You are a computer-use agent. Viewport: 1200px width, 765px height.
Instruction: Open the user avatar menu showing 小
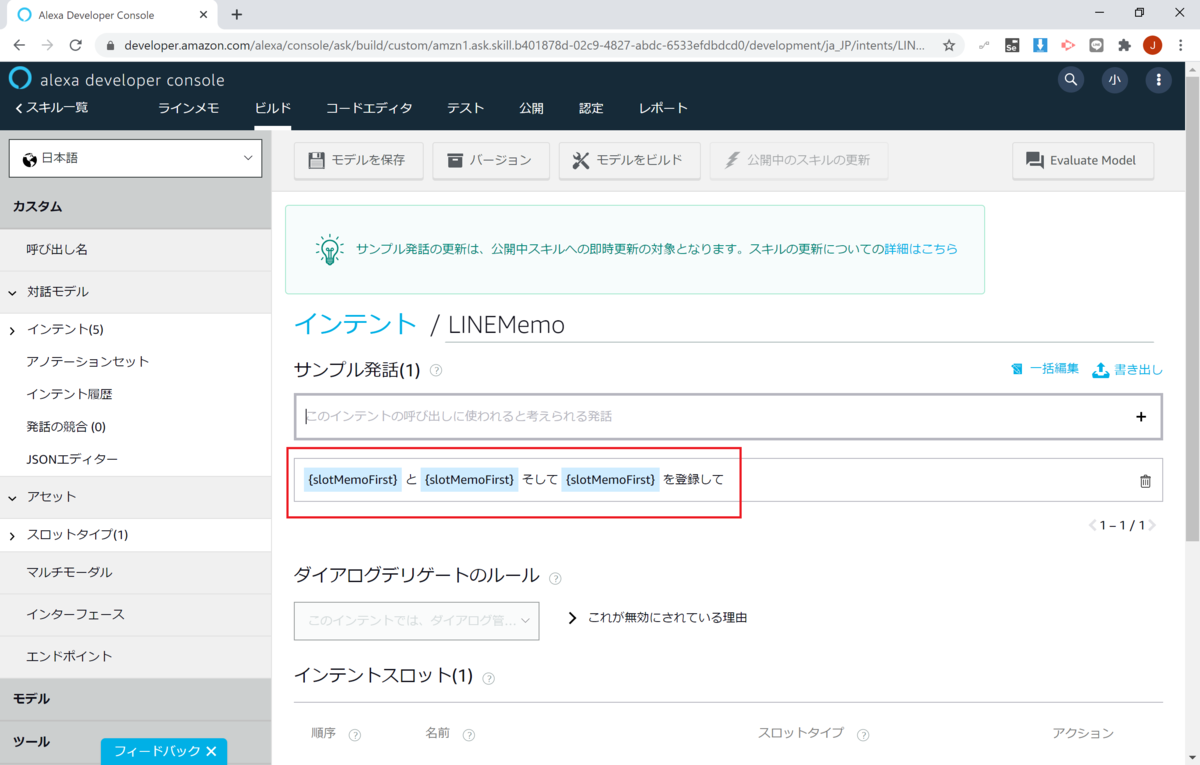pyautogui.click(x=1114, y=79)
